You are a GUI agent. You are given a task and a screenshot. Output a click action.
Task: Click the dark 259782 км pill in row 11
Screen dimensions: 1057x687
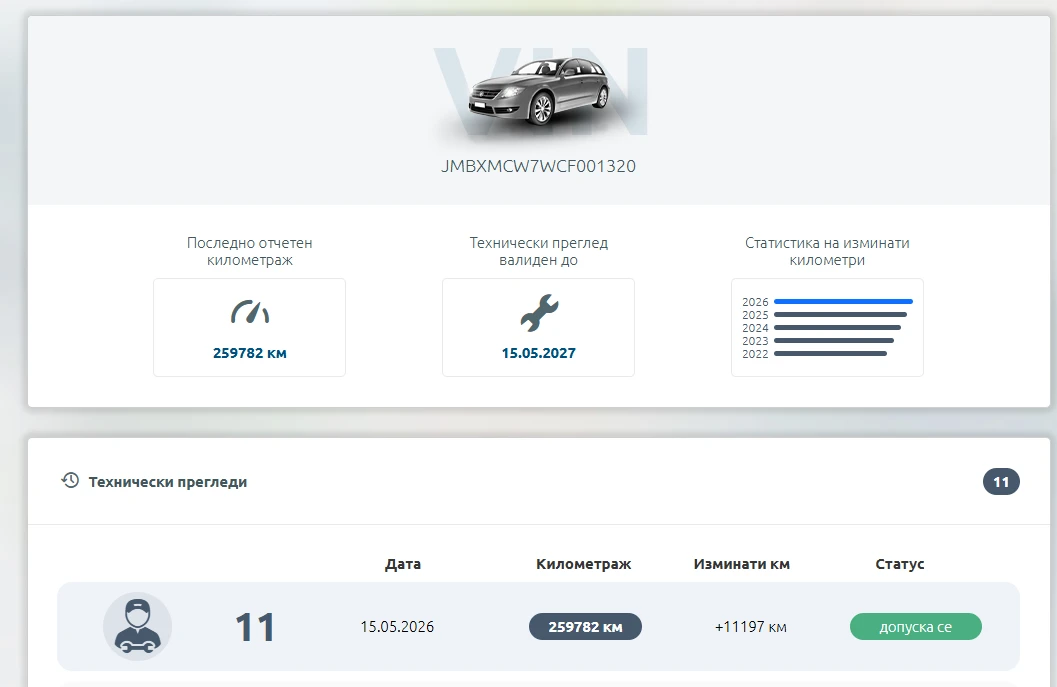pyautogui.click(x=585, y=627)
